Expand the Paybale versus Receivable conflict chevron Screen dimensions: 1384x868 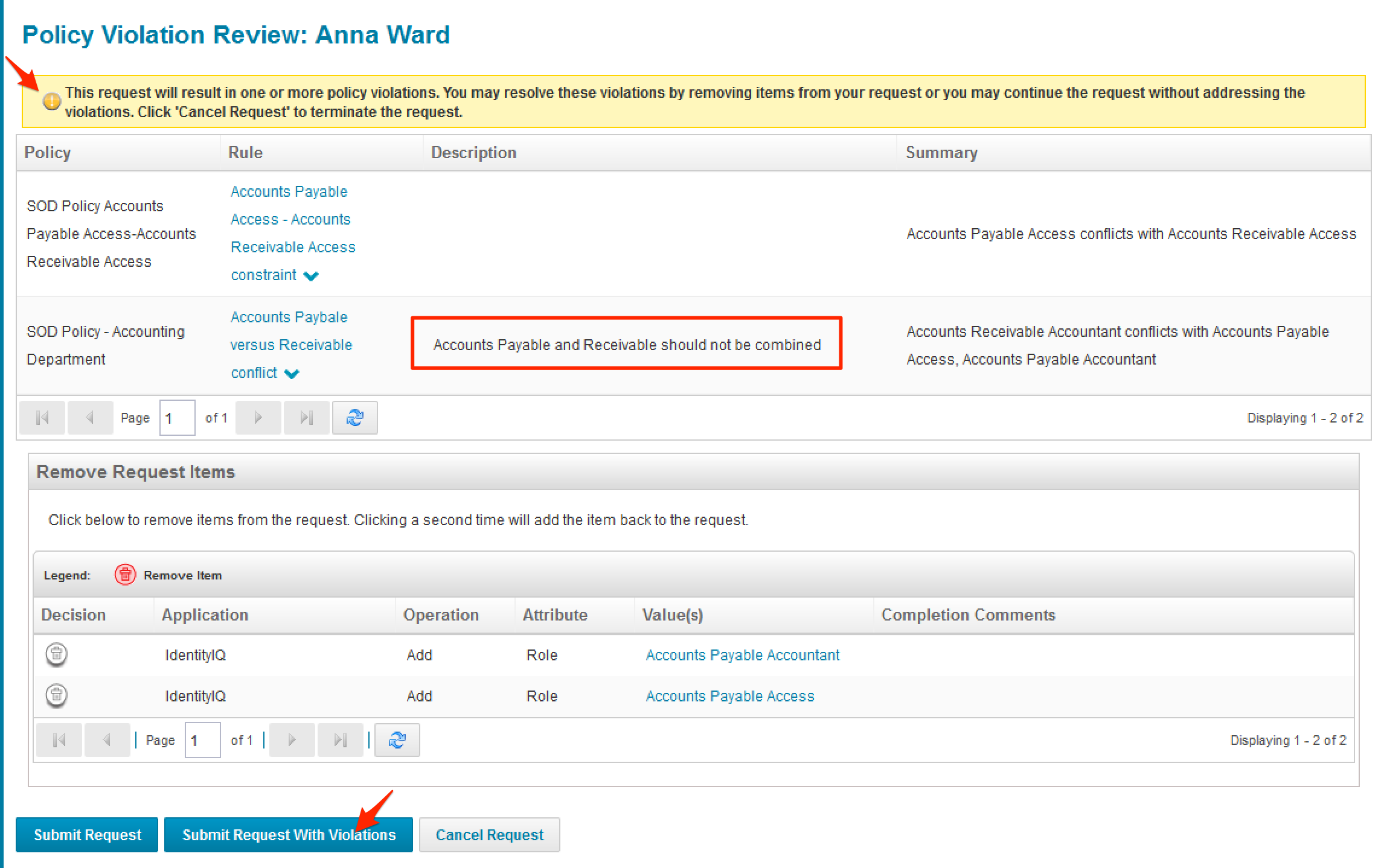292,374
